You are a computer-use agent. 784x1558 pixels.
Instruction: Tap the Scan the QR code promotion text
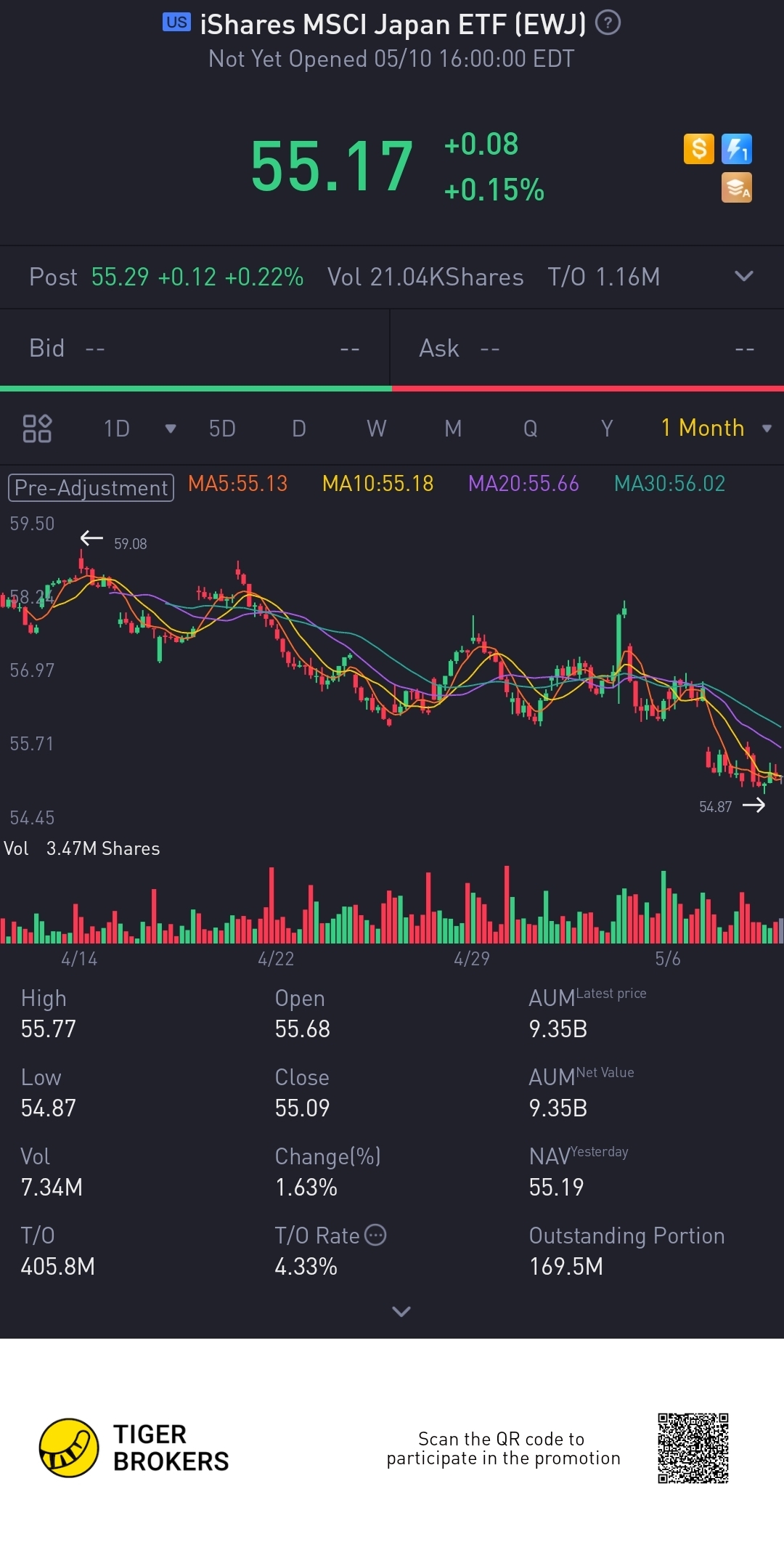point(503,1448)
